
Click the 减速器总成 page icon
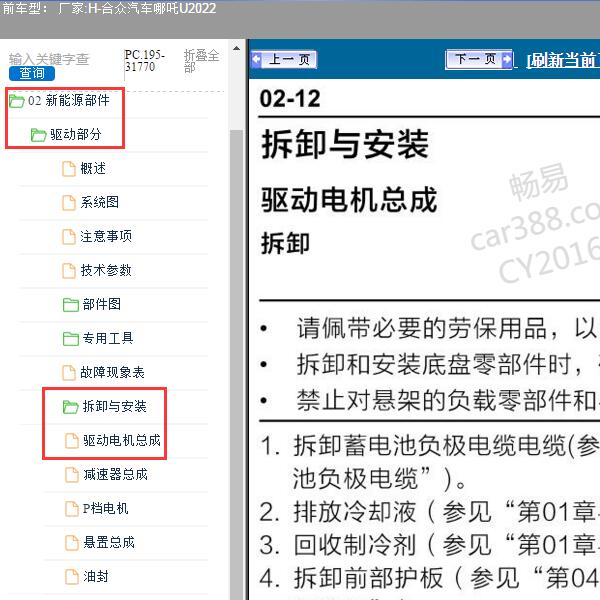click(72, 474)
